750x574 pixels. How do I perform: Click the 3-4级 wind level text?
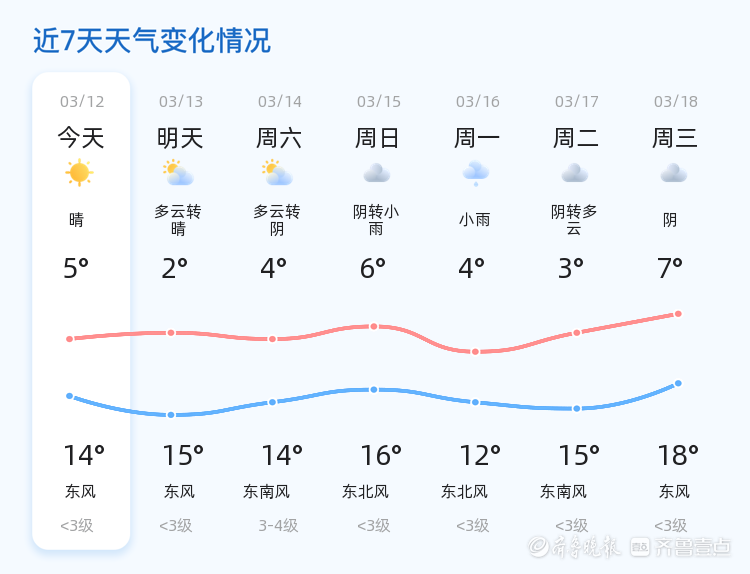[x=278, y=526]
